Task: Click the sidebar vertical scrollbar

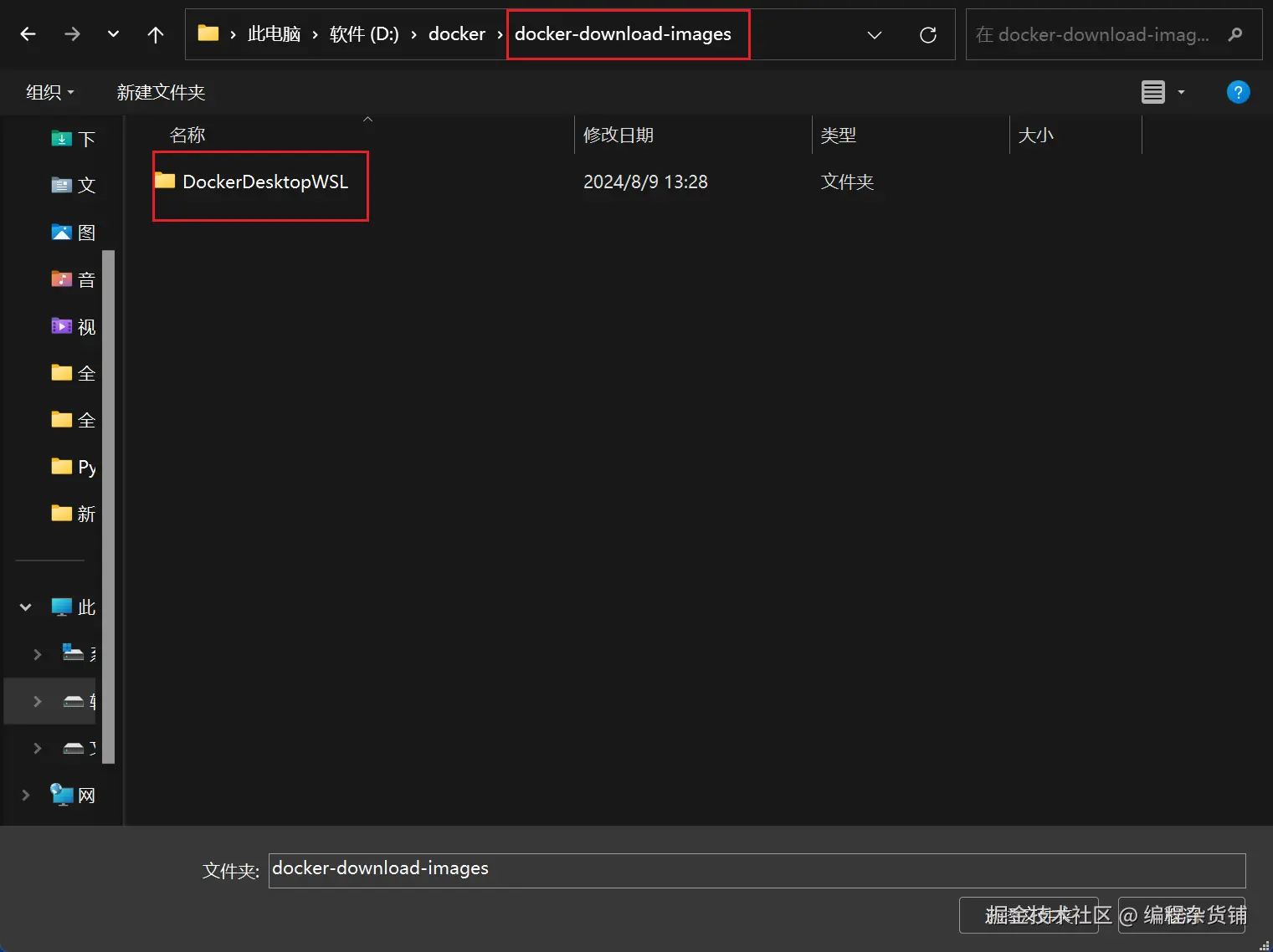Action: [108, 506]
